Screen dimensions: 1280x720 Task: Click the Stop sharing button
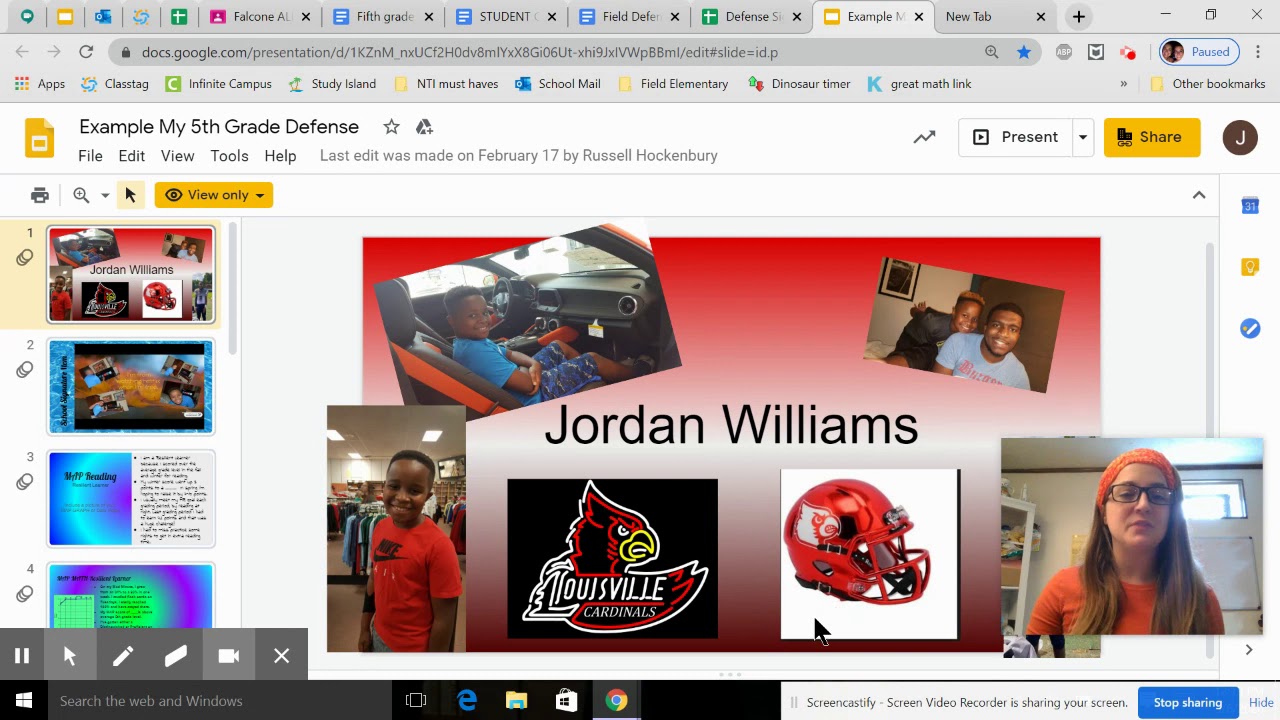coord(1188,702)
